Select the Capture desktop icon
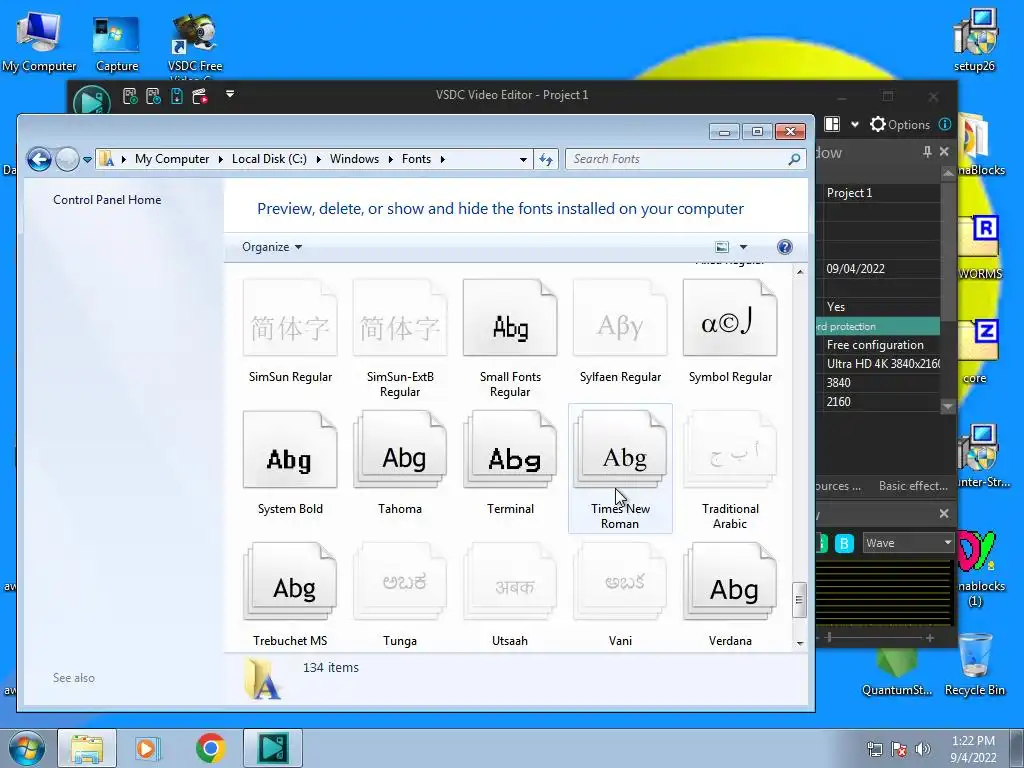The image size is (1024, 768). (116, 43)
